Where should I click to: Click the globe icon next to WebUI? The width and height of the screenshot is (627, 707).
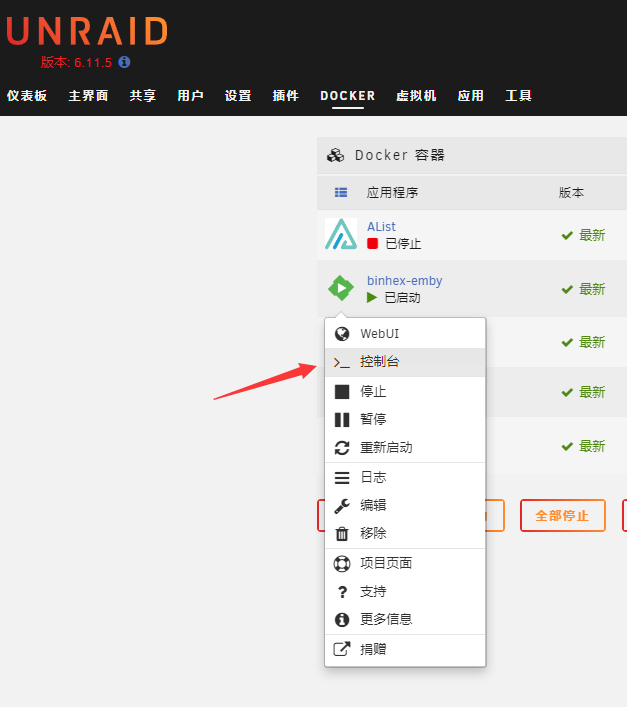click(342, 334)
